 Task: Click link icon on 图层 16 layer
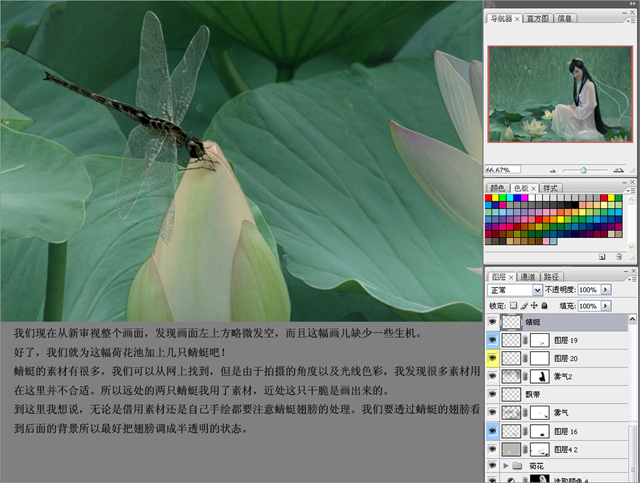pyautogui.click(x=525, y=431)
